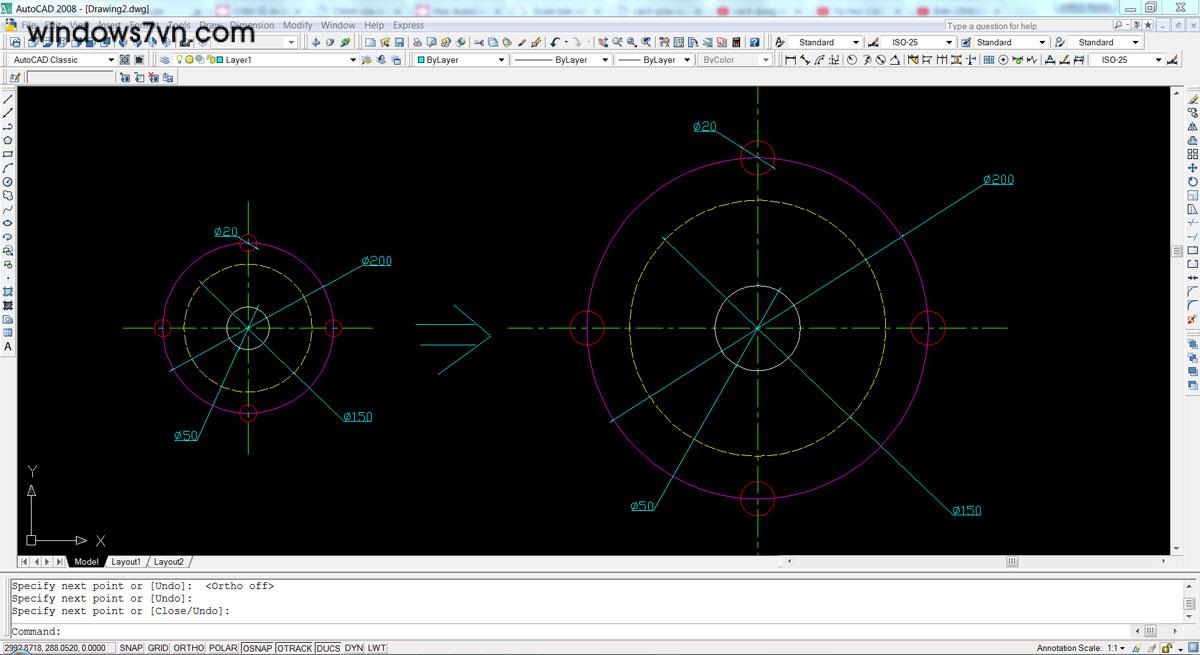1200x655 pixels.
Task: Select the Rectangle draw tool
Action: pyautogui.click(x=8, y=154)
